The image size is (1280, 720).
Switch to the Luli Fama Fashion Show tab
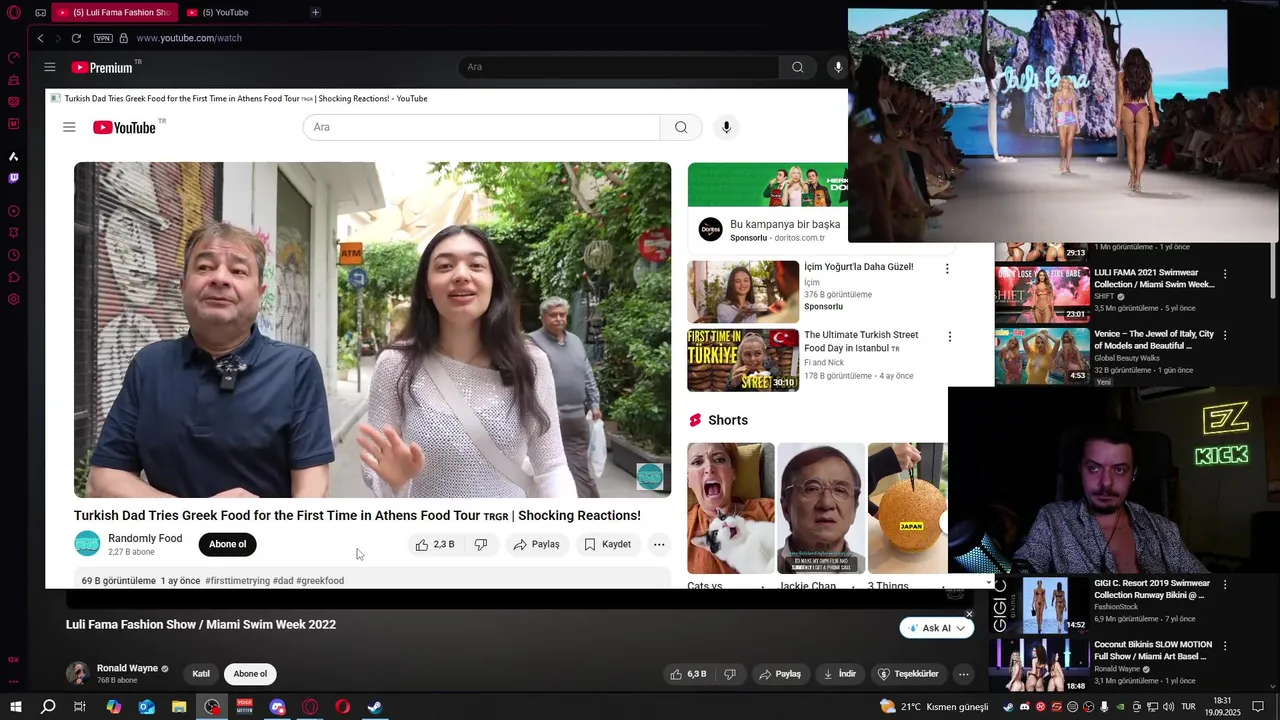point(114,12)
